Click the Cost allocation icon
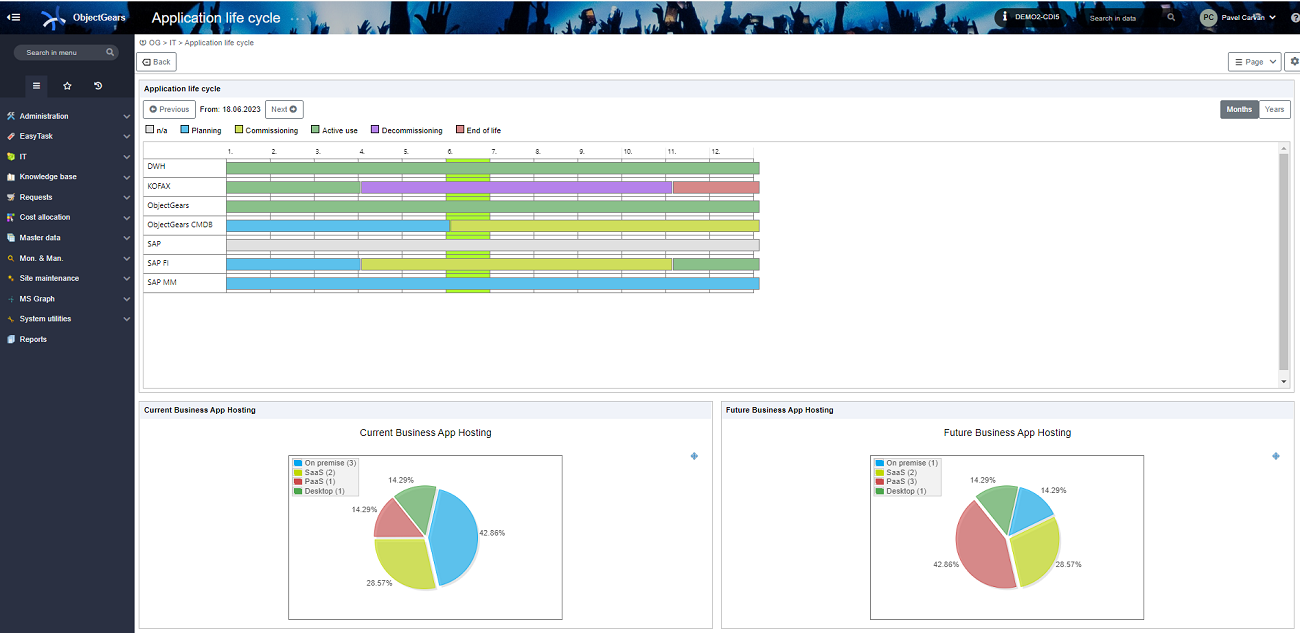Viewport: 1300px width, 633px height. 10,217
